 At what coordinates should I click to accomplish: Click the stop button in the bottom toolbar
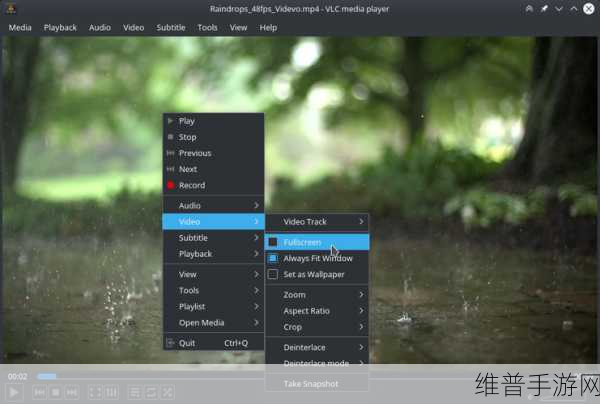tap(55, 392)
